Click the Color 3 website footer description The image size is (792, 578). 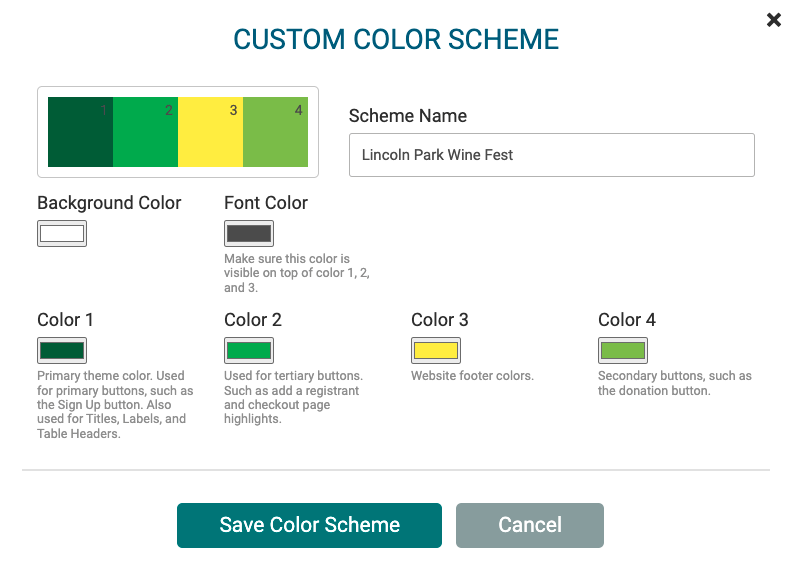point(472,376)
